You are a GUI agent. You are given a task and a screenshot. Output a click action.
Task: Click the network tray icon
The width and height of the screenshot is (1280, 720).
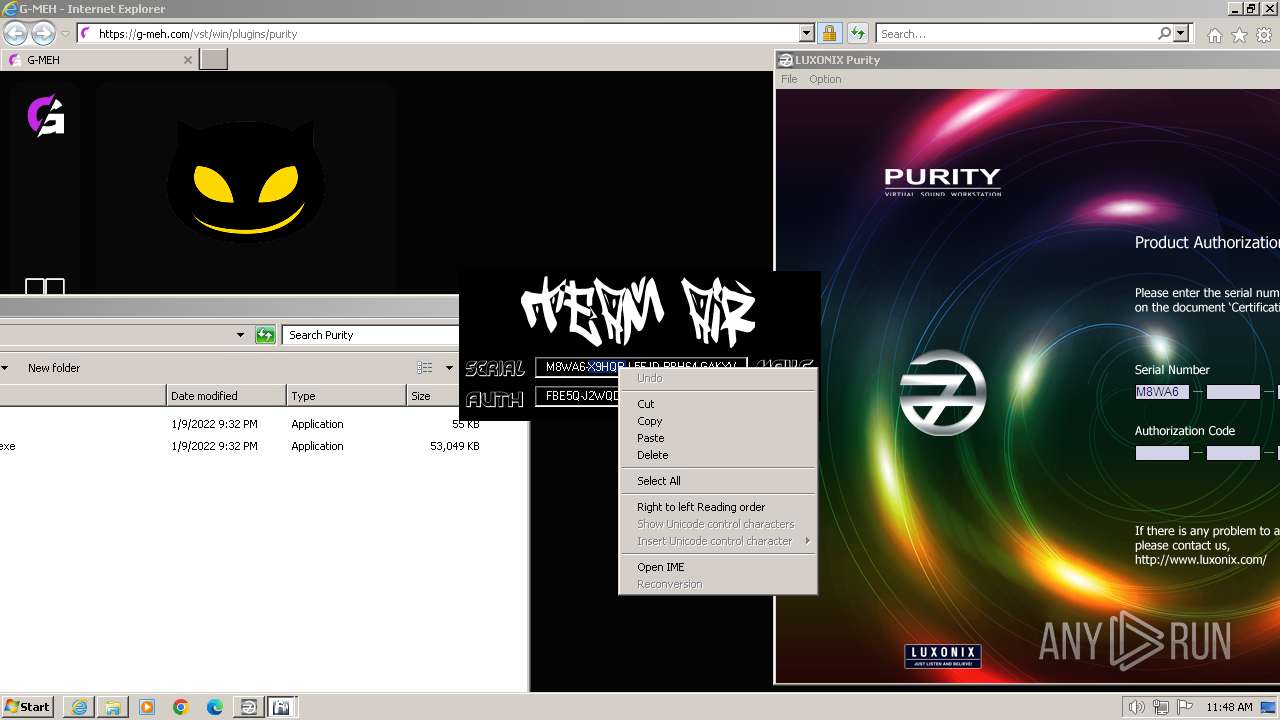(1161, 707)
